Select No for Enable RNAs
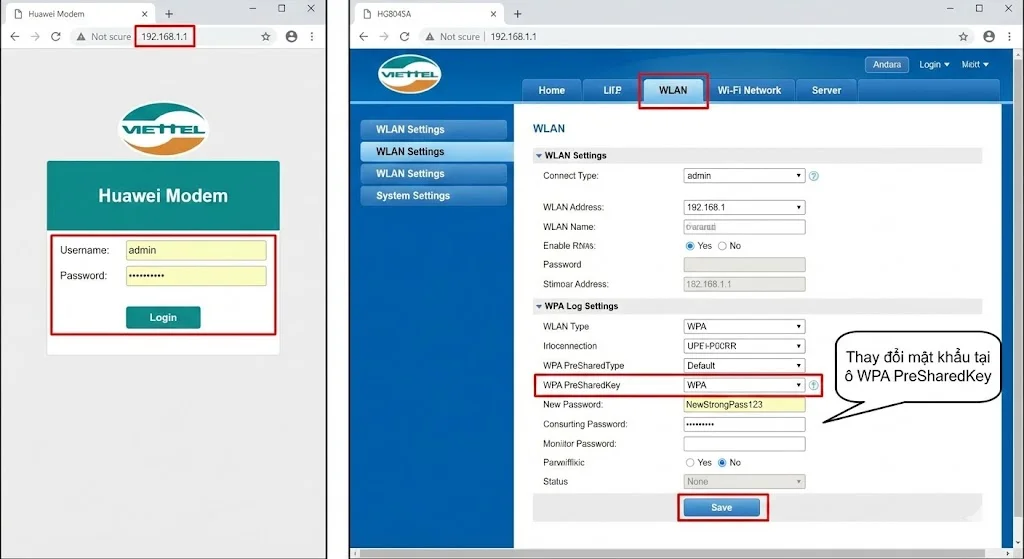This screenshot has height=559, width=1024. pyautogui.click(x=722, y=246)
